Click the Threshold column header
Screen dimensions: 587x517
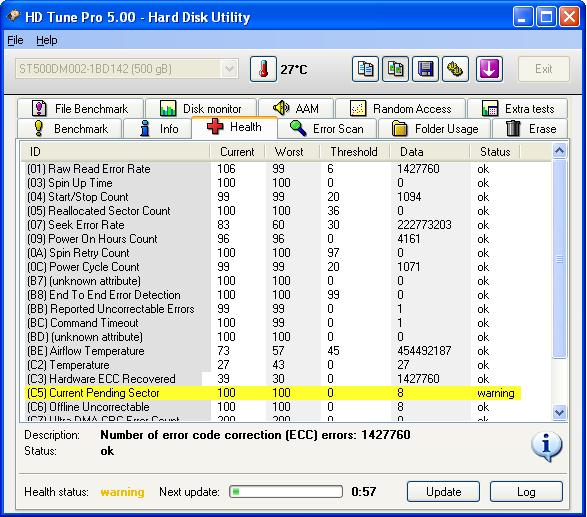tap(355, 152)
